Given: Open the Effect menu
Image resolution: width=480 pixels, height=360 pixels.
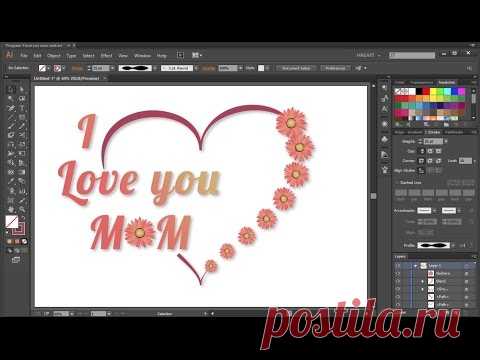Looking at the screenshot, I should 106,56.
